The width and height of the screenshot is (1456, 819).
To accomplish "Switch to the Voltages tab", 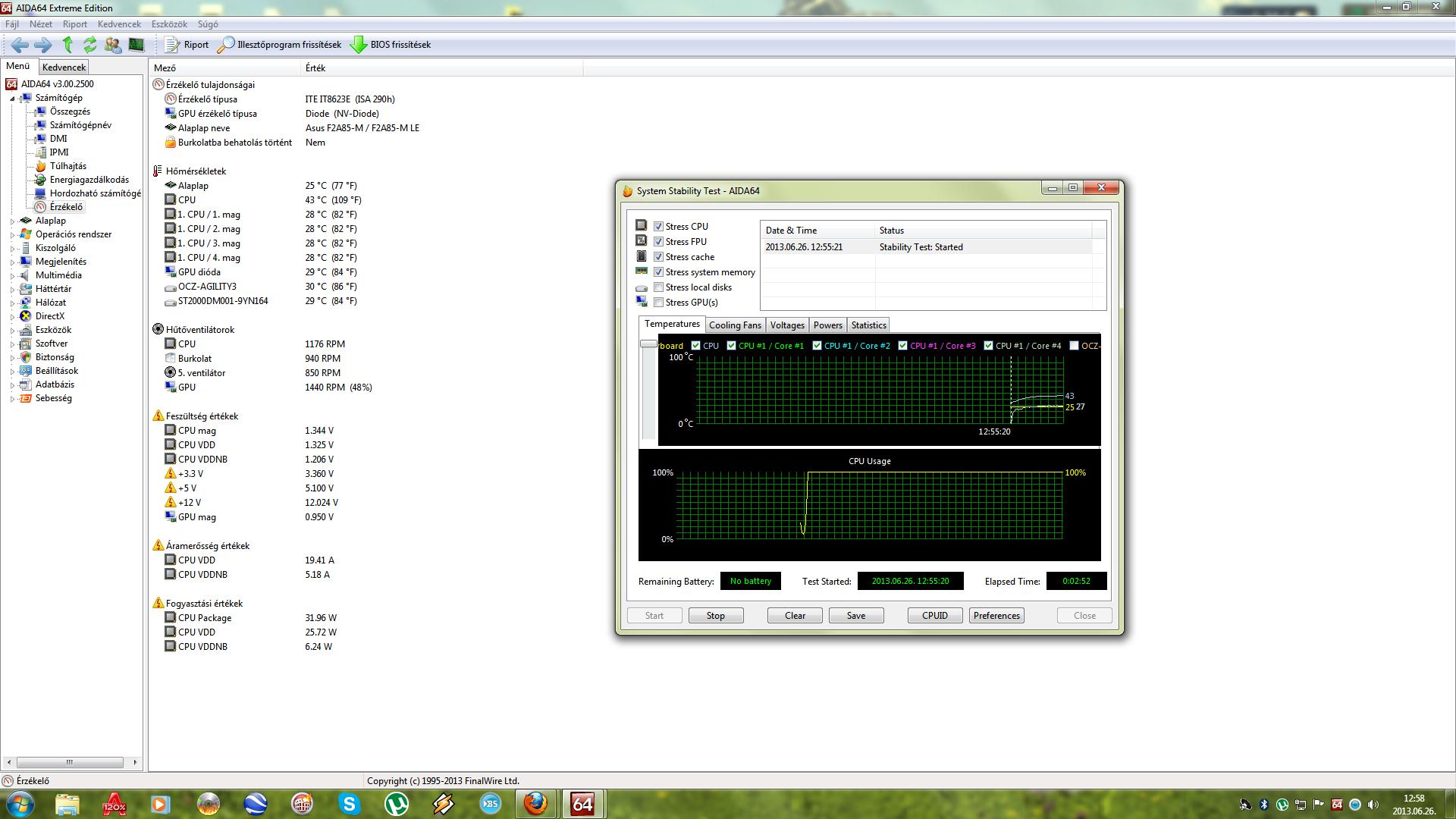I will [x=787, y=325].
